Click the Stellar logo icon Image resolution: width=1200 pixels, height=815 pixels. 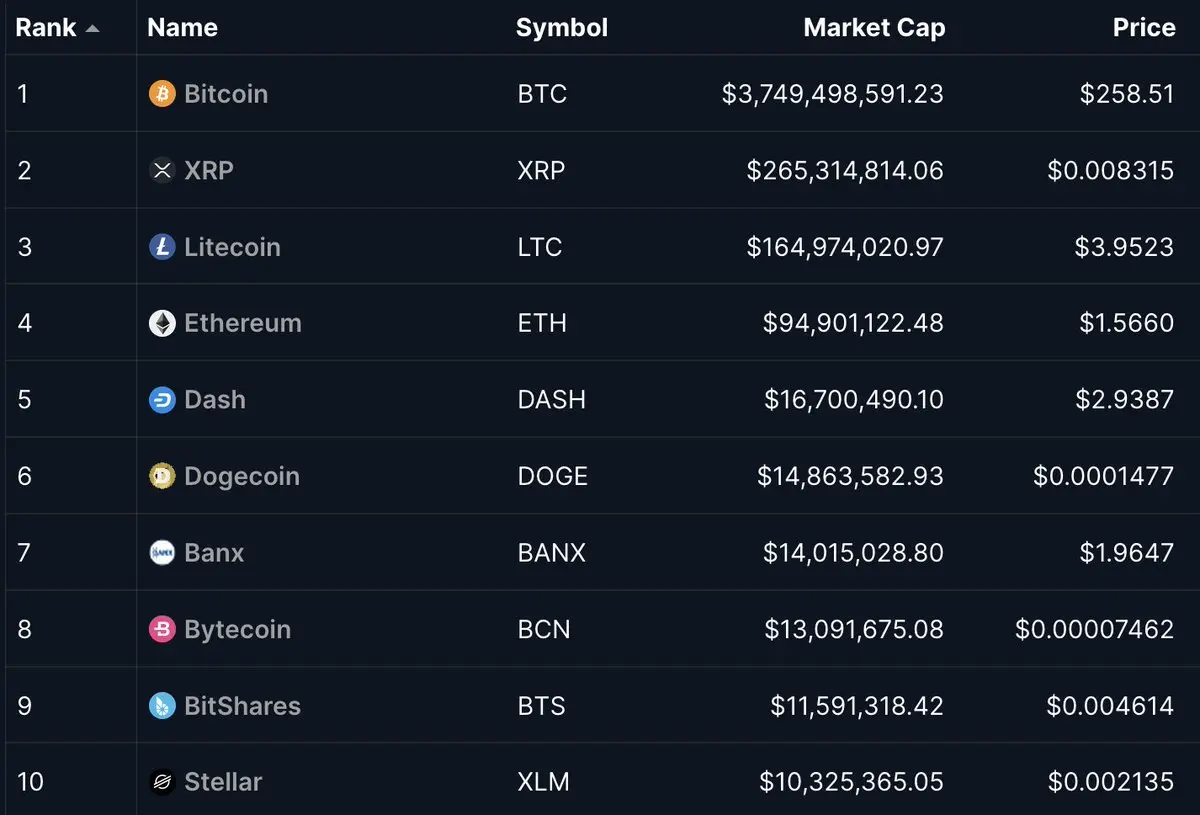click(162, 782)
